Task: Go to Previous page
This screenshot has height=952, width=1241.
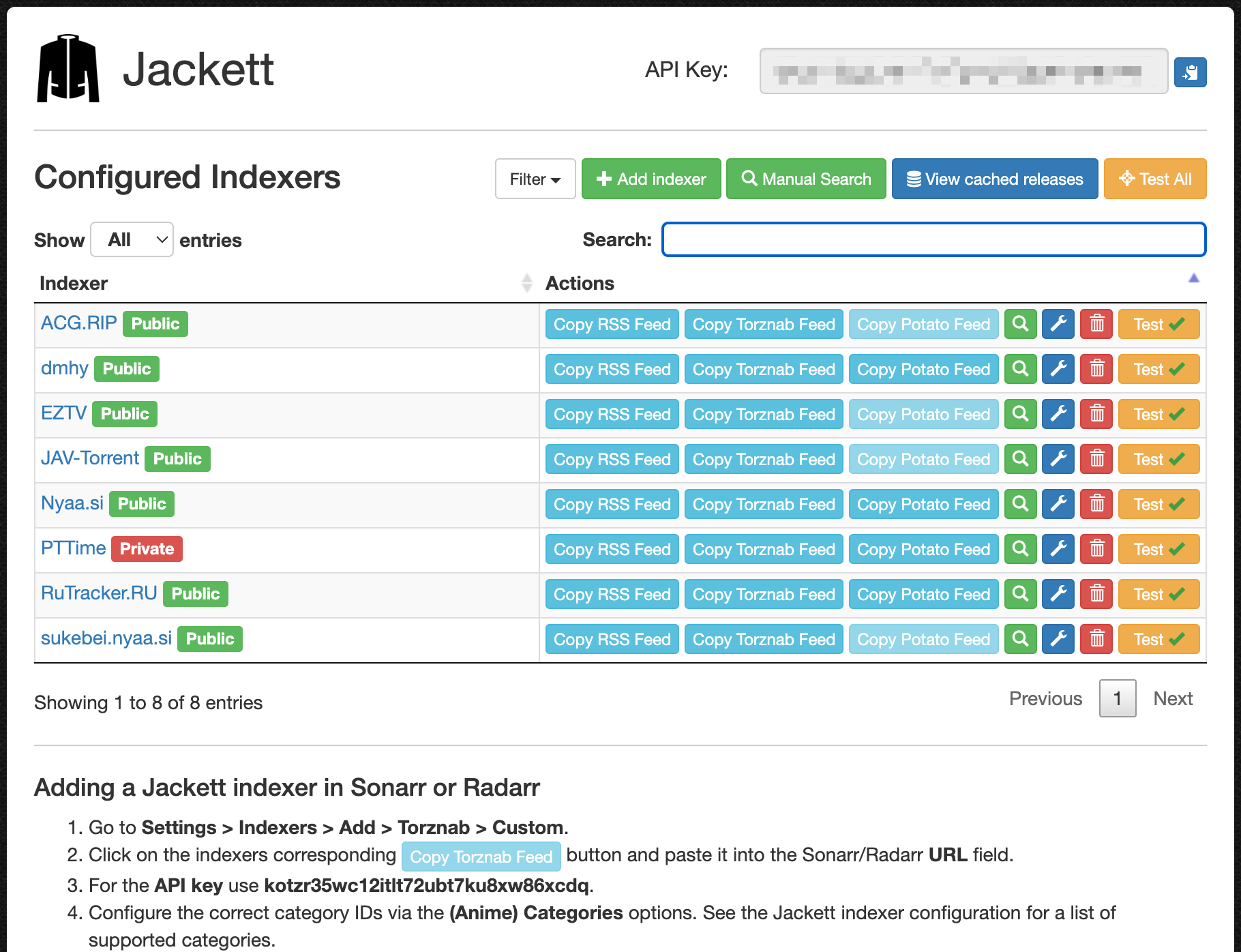Action: [1045, 698]
